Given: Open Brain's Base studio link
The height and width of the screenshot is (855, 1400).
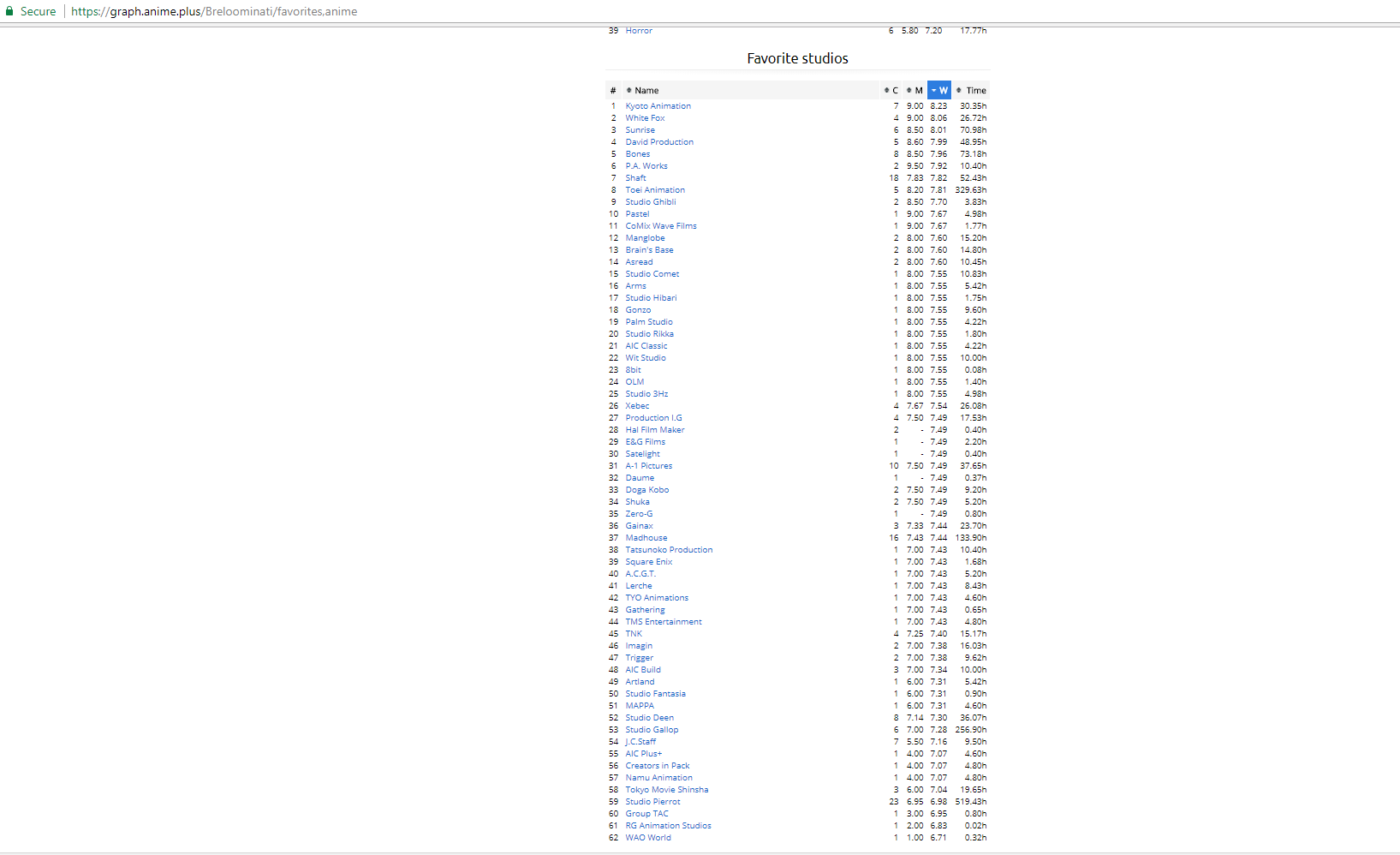Looking at the screenshot, I should pos(649,250).
